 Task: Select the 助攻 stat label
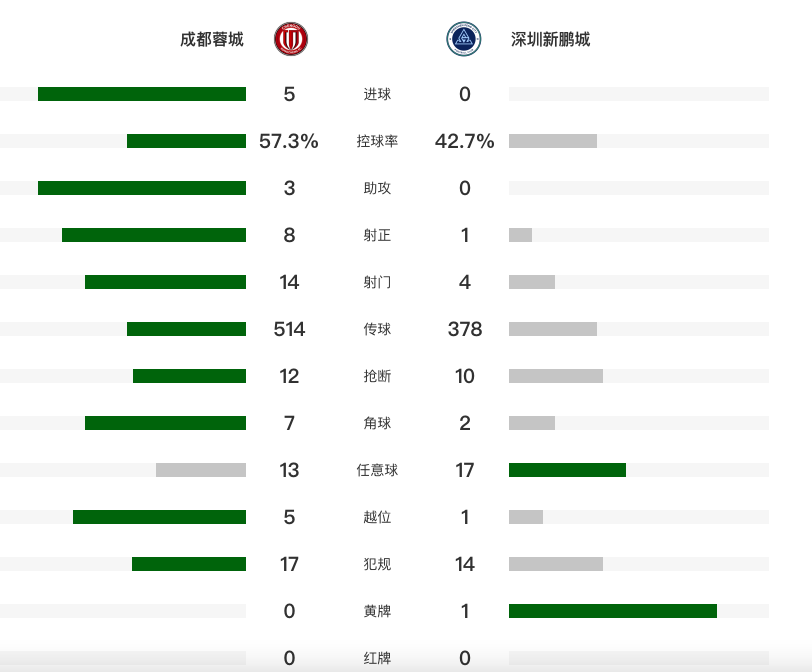377,188
